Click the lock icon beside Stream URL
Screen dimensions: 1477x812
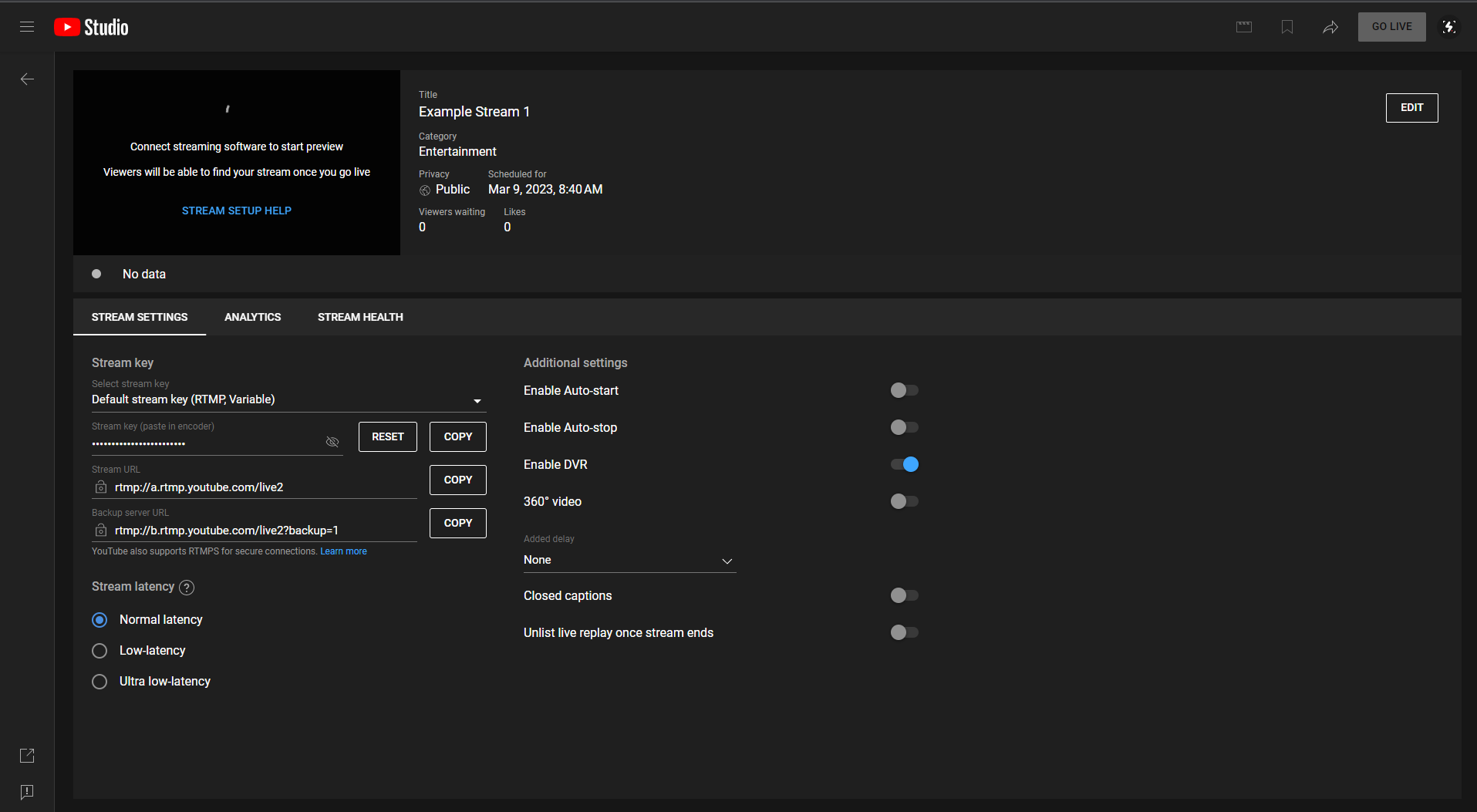[101, 487]
